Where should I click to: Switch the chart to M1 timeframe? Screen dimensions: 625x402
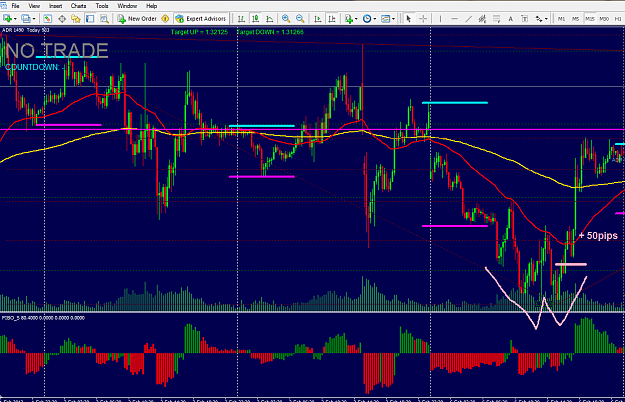pos(561,19)
